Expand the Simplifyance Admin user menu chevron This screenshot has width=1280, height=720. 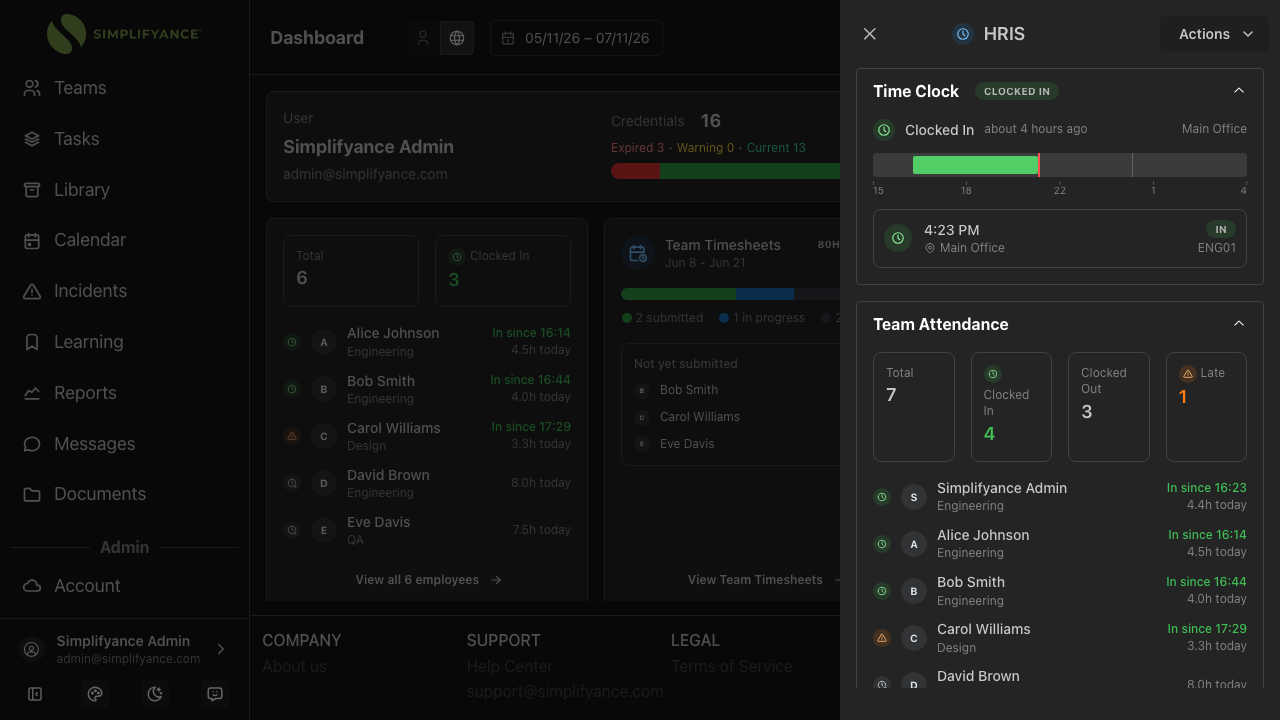point(221,649)
